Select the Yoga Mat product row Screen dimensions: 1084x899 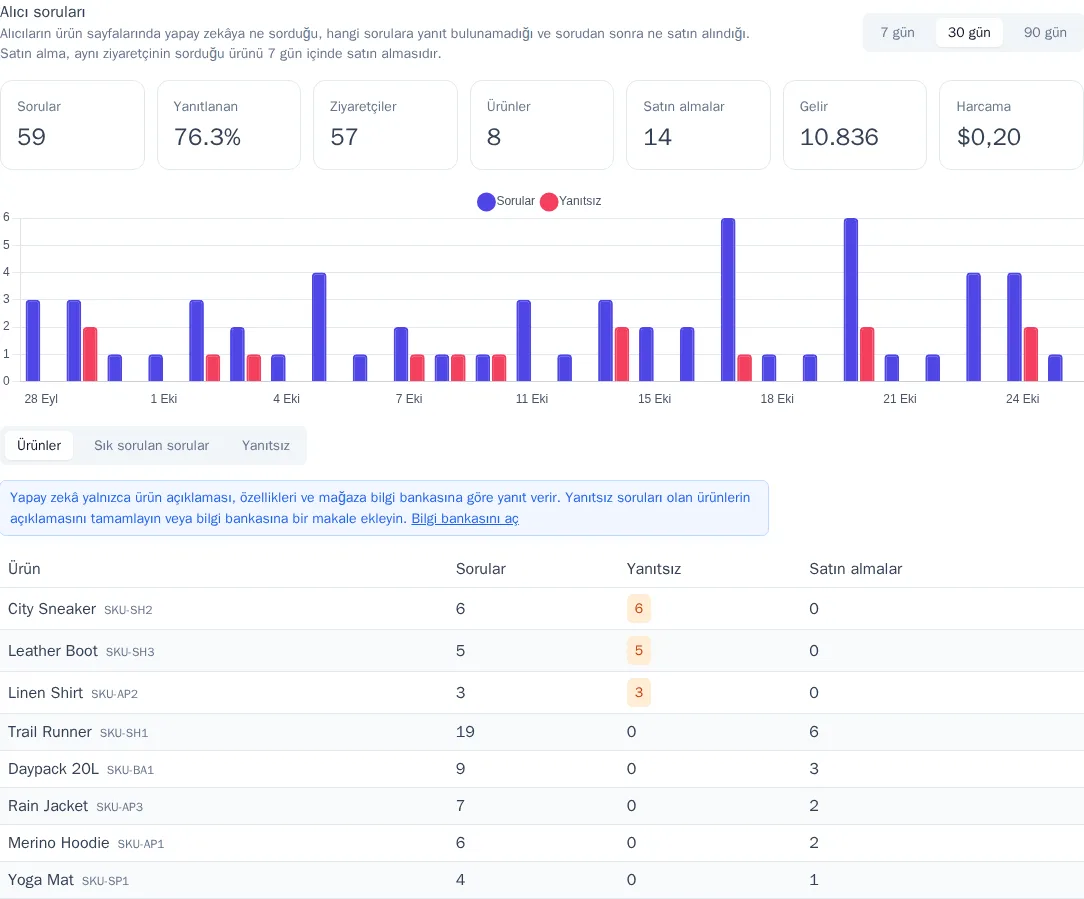(542, 880)
